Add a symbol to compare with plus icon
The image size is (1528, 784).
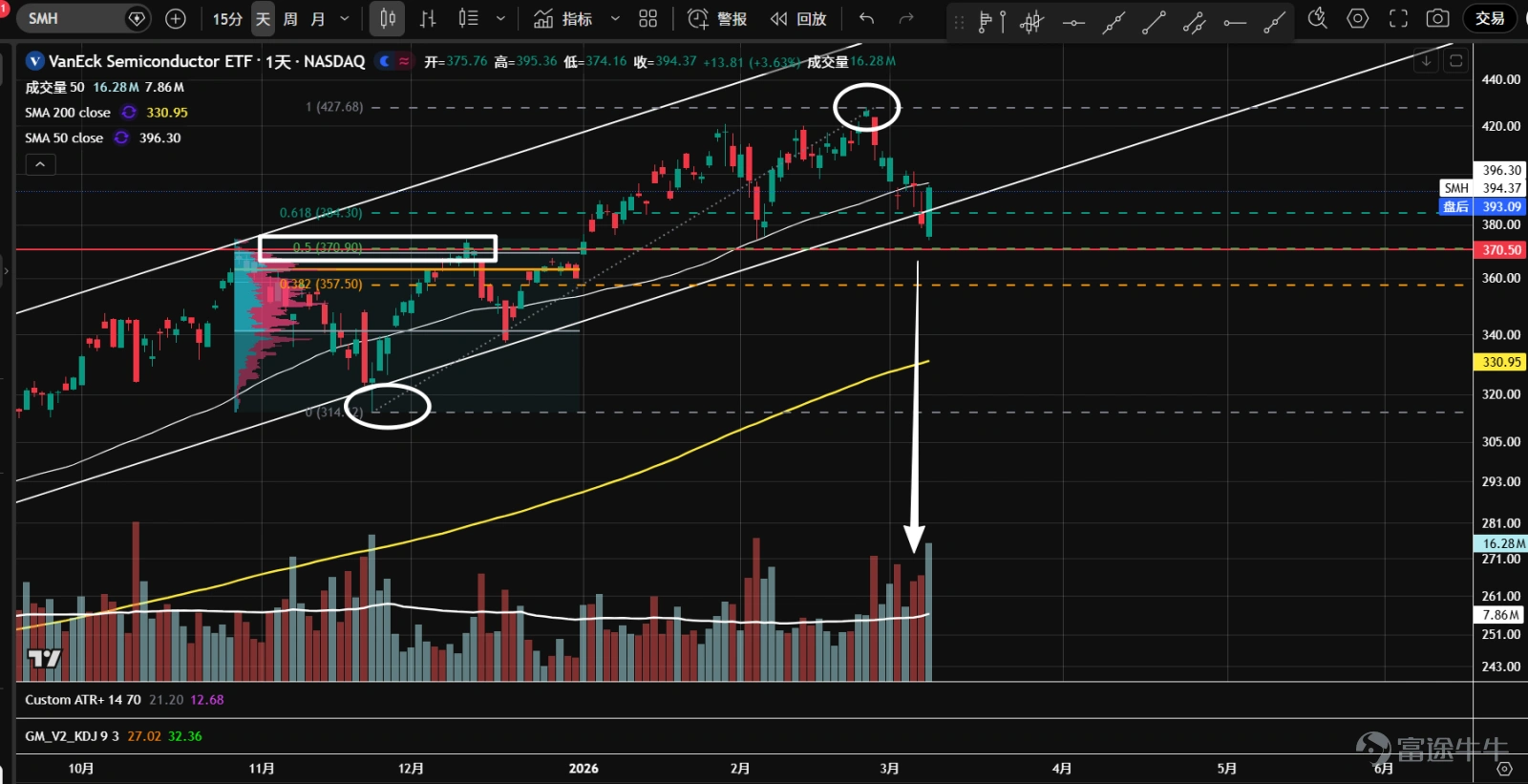pyautogui.click(x=176, y=18)
